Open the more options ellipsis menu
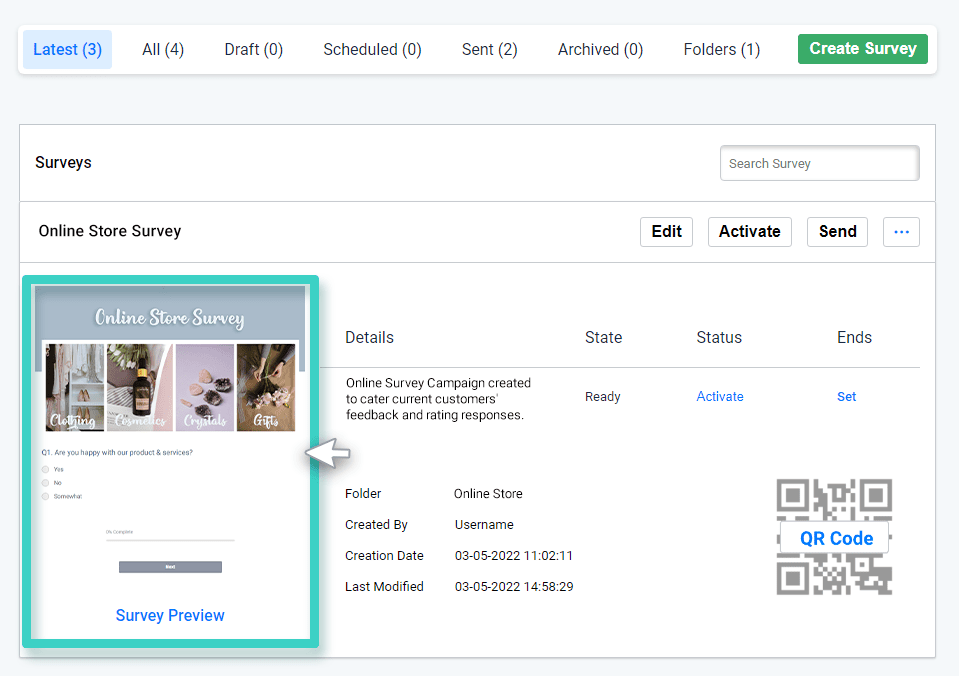Screen dimensions: 959x676 pos(900,231)
